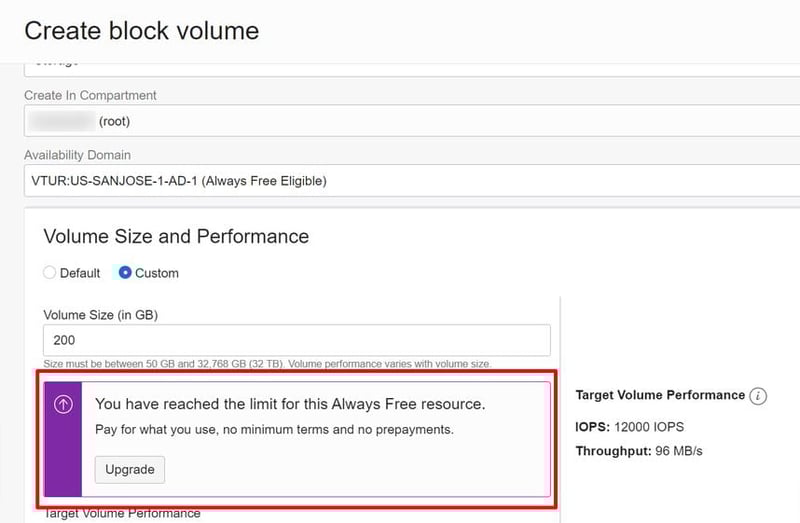
Task: Open the Availability Domain dropdown
Action: click(x=400, y=181)
